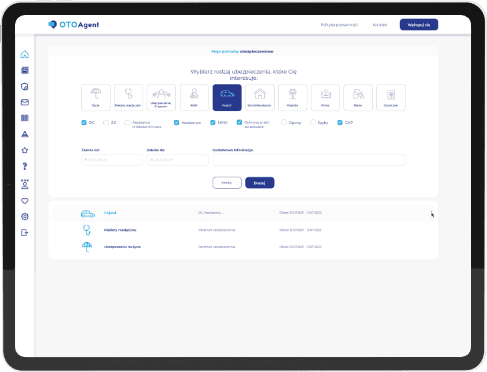Choose the stethoscope medical packages tile
Viewport: 487px width, 372px height.
pyautogui.click(x=128, y=97)
